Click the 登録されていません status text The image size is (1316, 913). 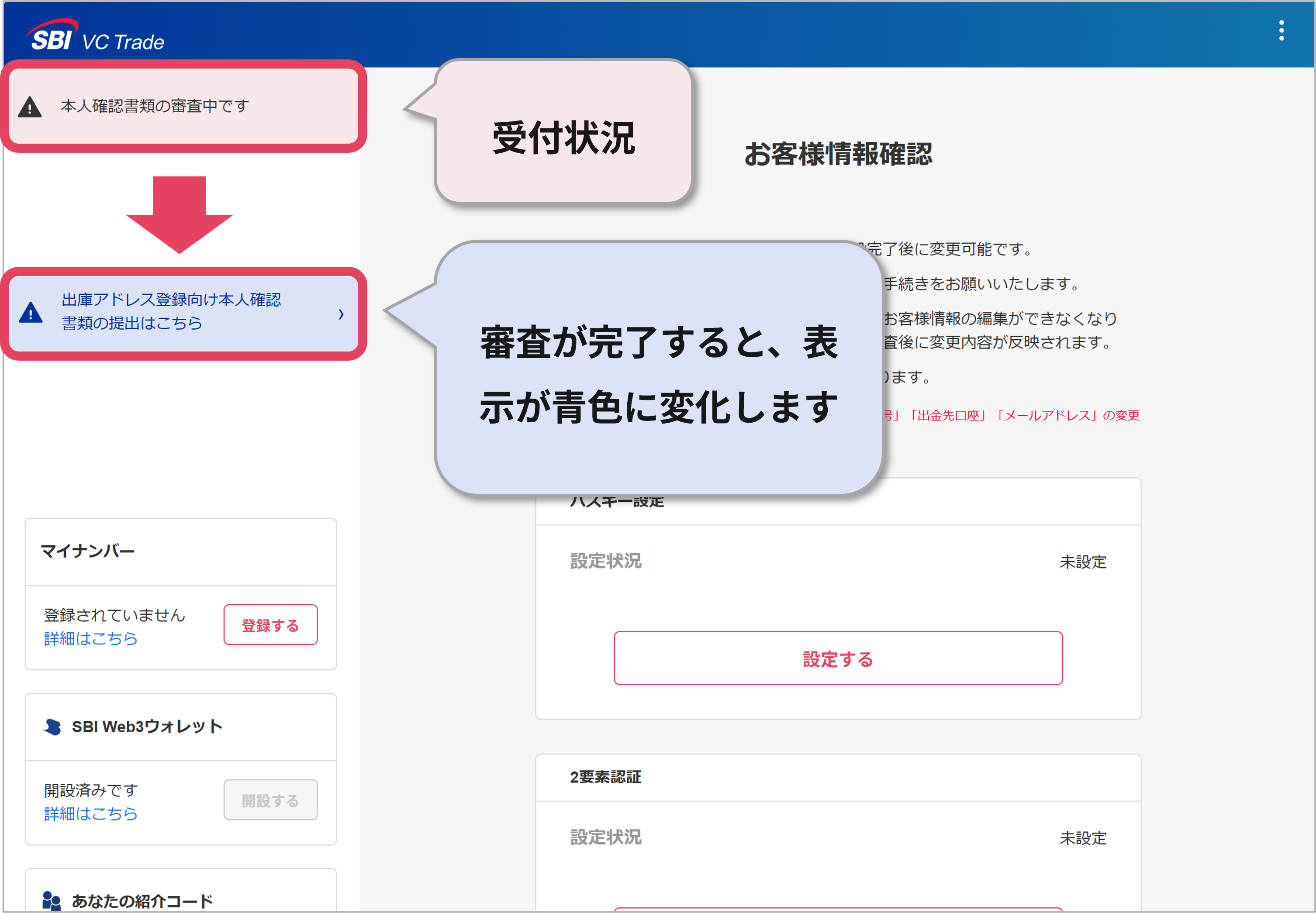click(114, 615)
